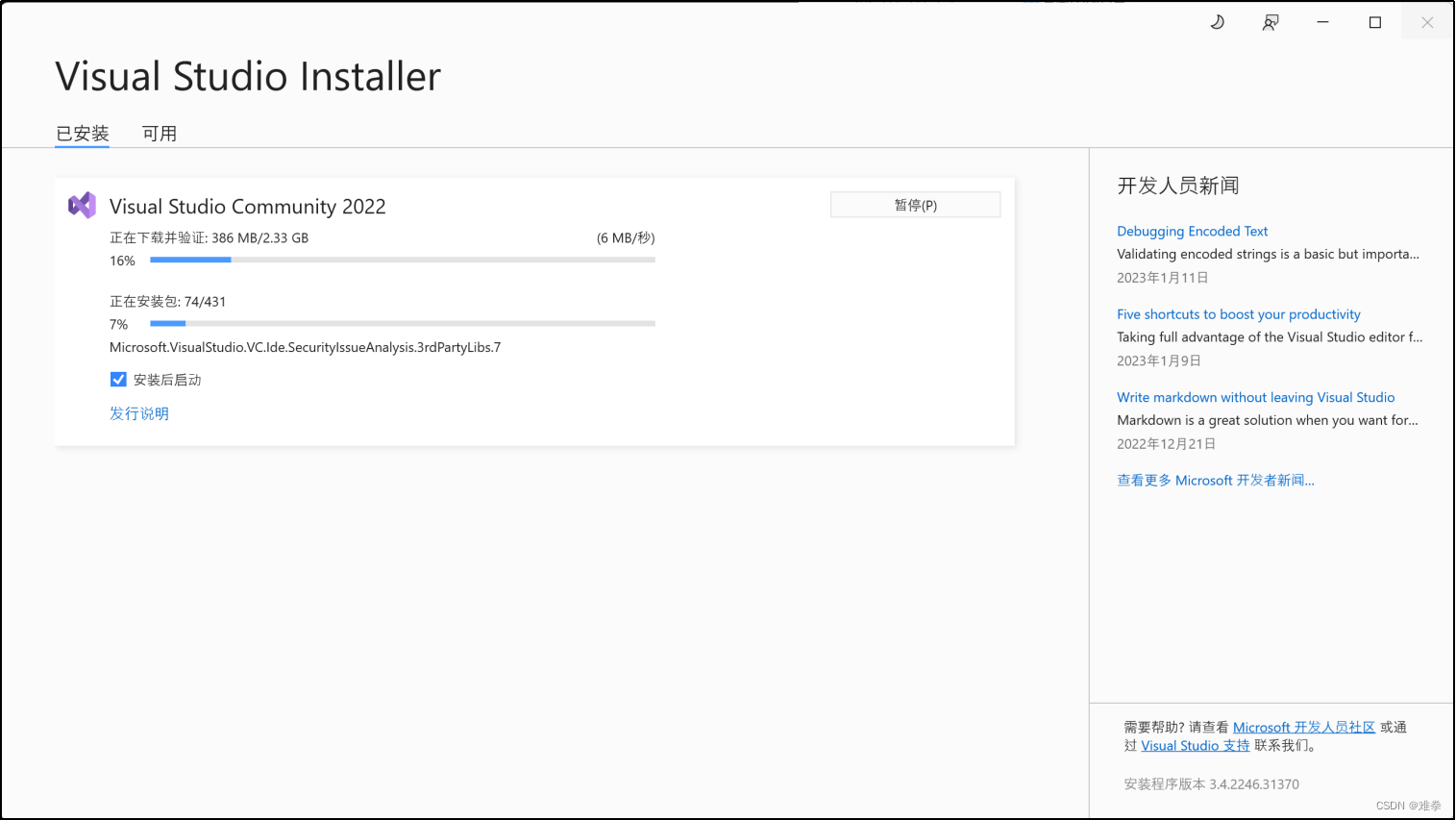Click the Microsoft.VisualStudio.VC.Ide.SecurityIssueAnalysis package name
Viewport: 1456px width, 820px height.
pyautogui.click(x=305, y=347)
